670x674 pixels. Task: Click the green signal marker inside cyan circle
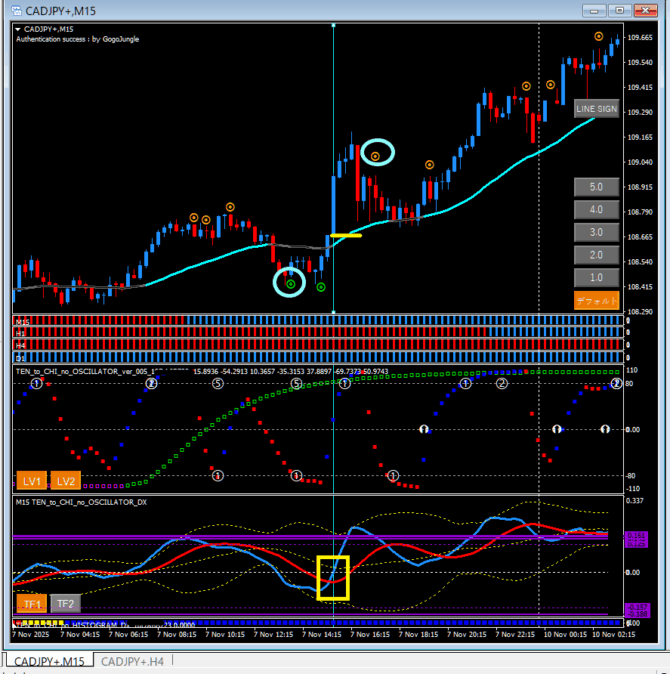[x=290, y=285]
